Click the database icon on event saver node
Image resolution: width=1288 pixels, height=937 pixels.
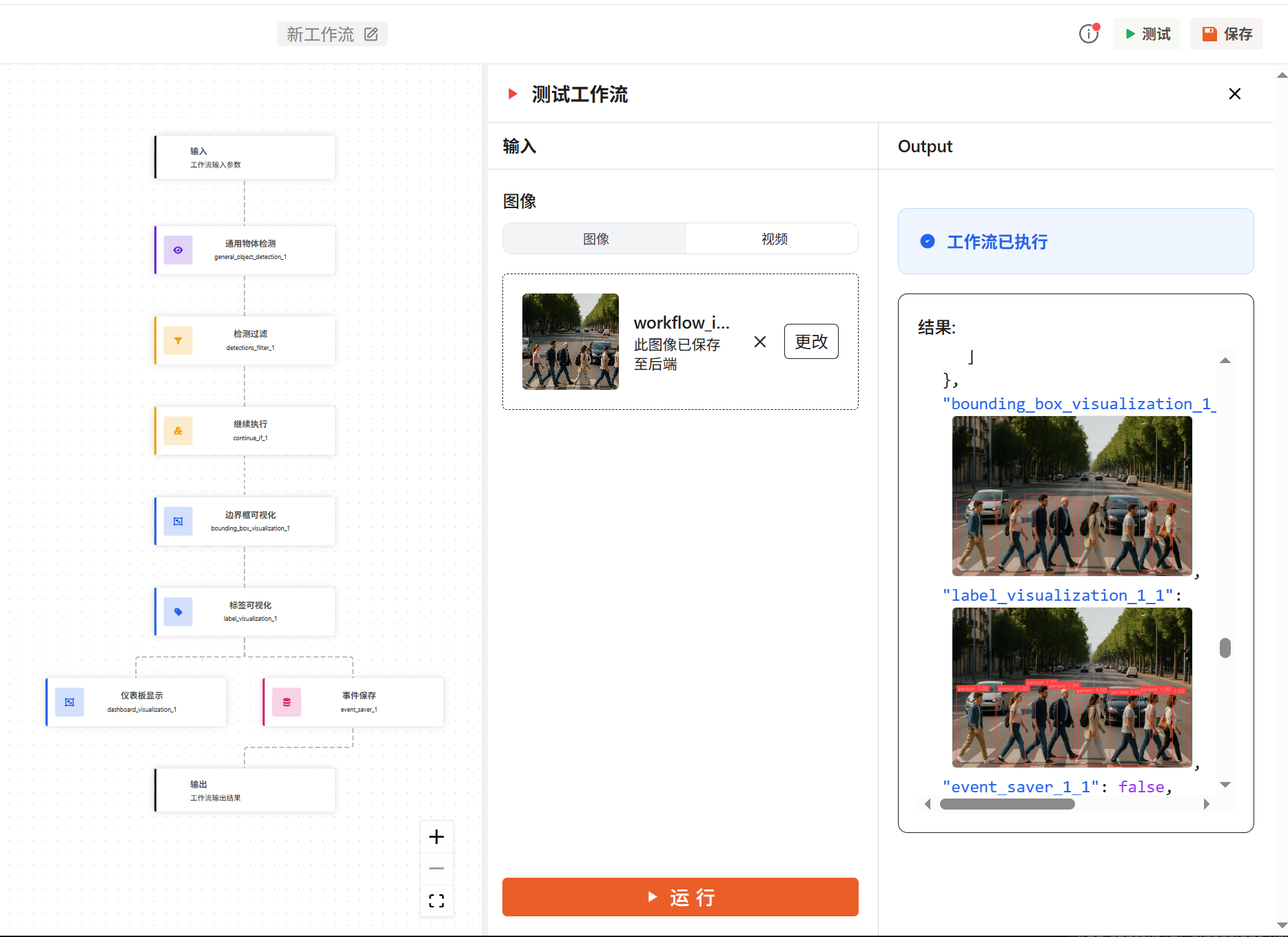(287, 702)
